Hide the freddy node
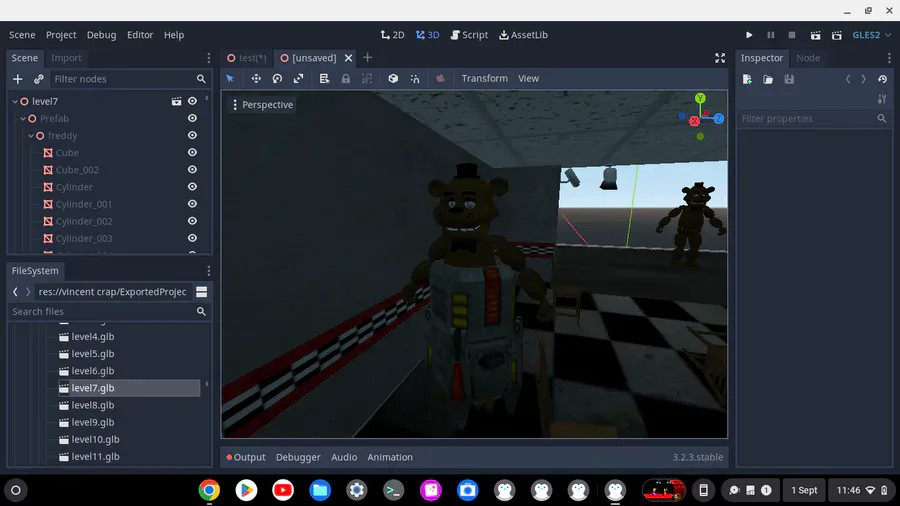Viewport: 900px width, 506px height. pyautogui.click(x=192, y=135)
